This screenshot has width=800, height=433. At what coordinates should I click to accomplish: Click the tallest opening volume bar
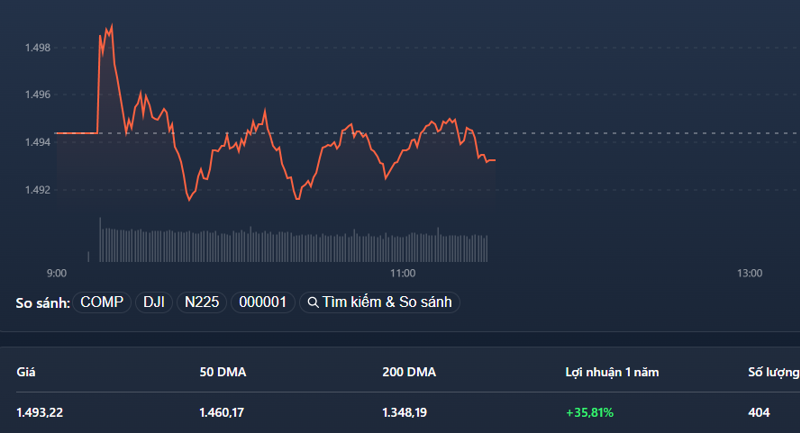point(100,240)
